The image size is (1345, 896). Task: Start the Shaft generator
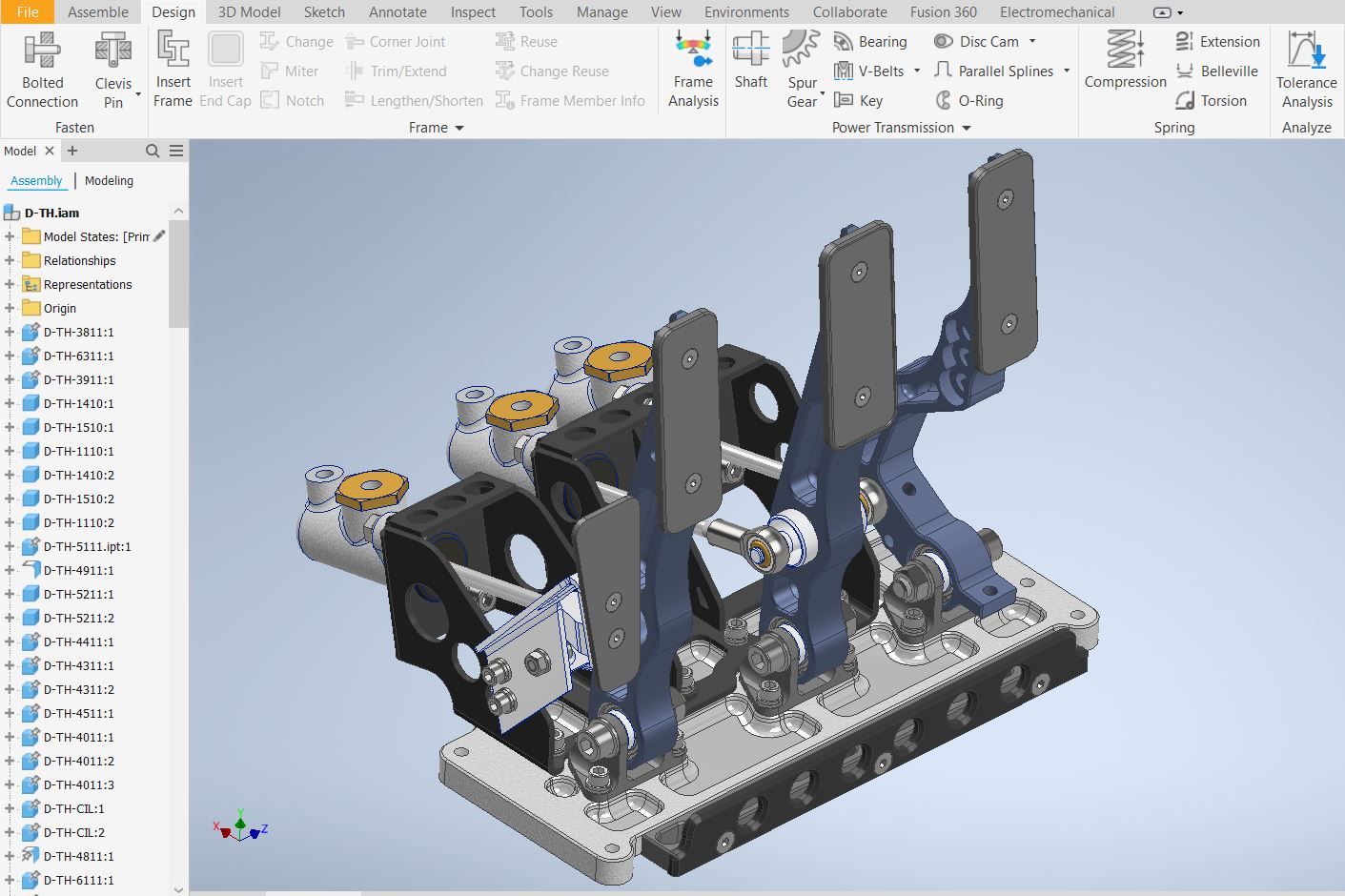coord(751,61)
